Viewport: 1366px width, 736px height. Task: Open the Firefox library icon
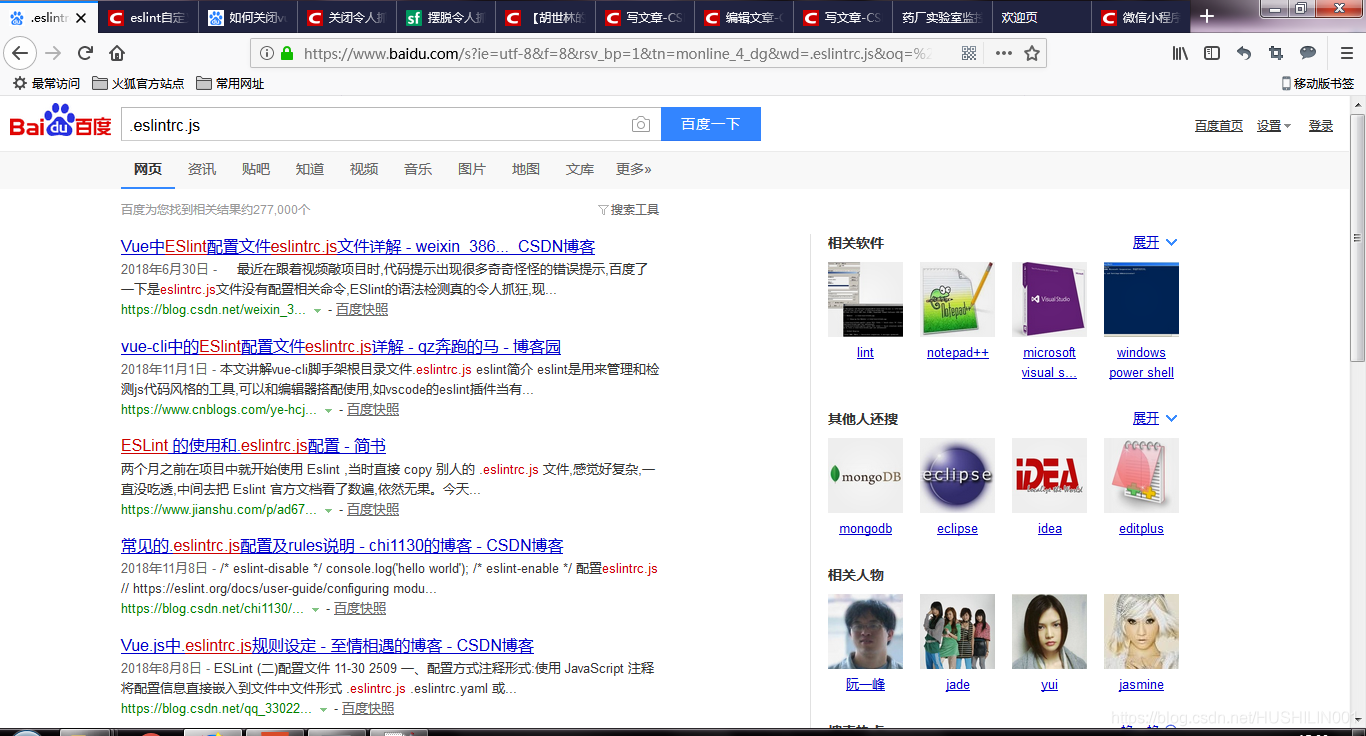[x=1181, y=53]
